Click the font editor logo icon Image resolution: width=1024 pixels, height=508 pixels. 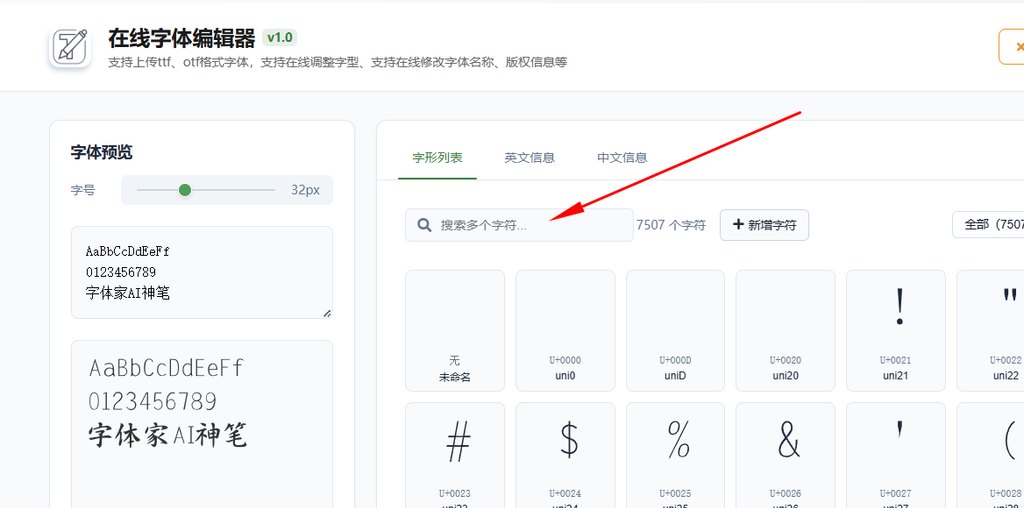pyautogui.click(x=71, y=46)
